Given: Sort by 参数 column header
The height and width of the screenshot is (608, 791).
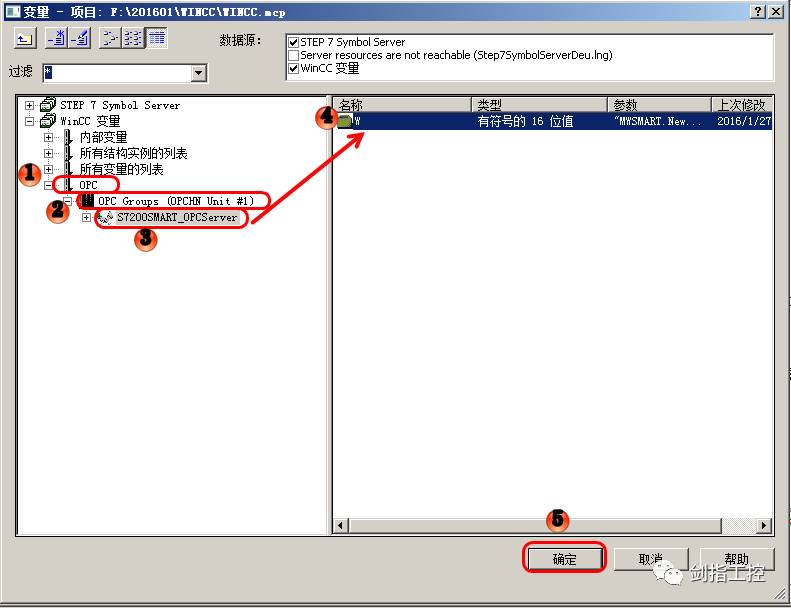Looking at the screenshot, I should [x=659, y=104].
